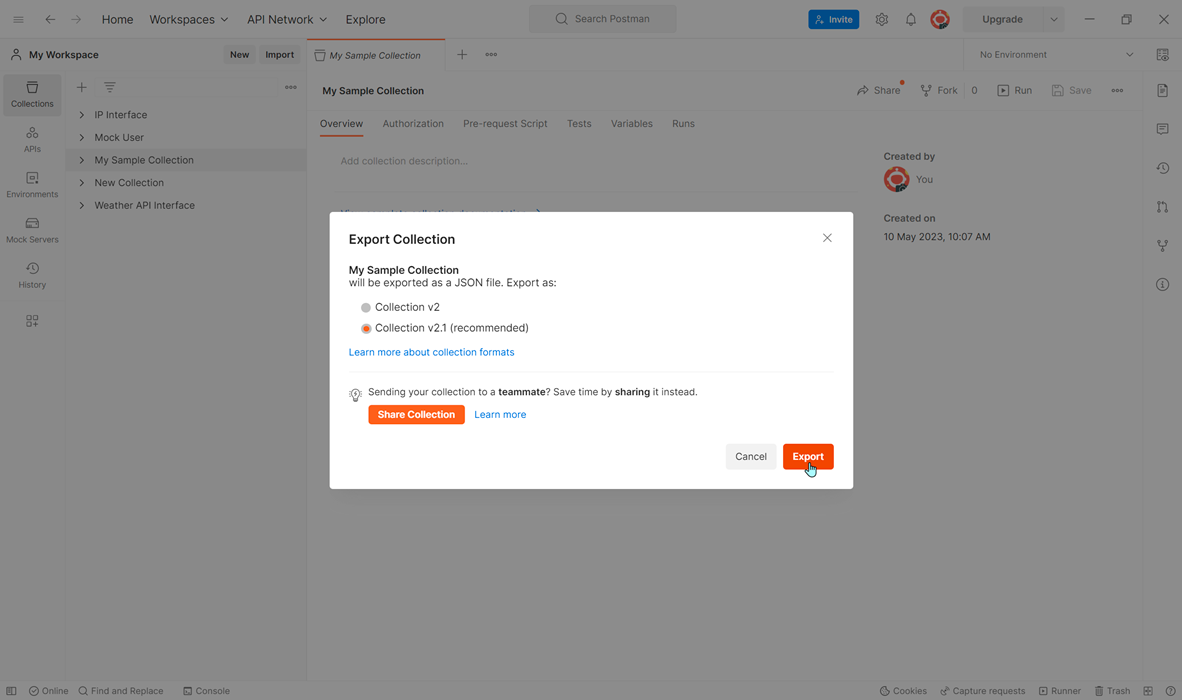Click the Search Postman field
The height and width of the screenshot is (700, 1182).
[603, 19]
